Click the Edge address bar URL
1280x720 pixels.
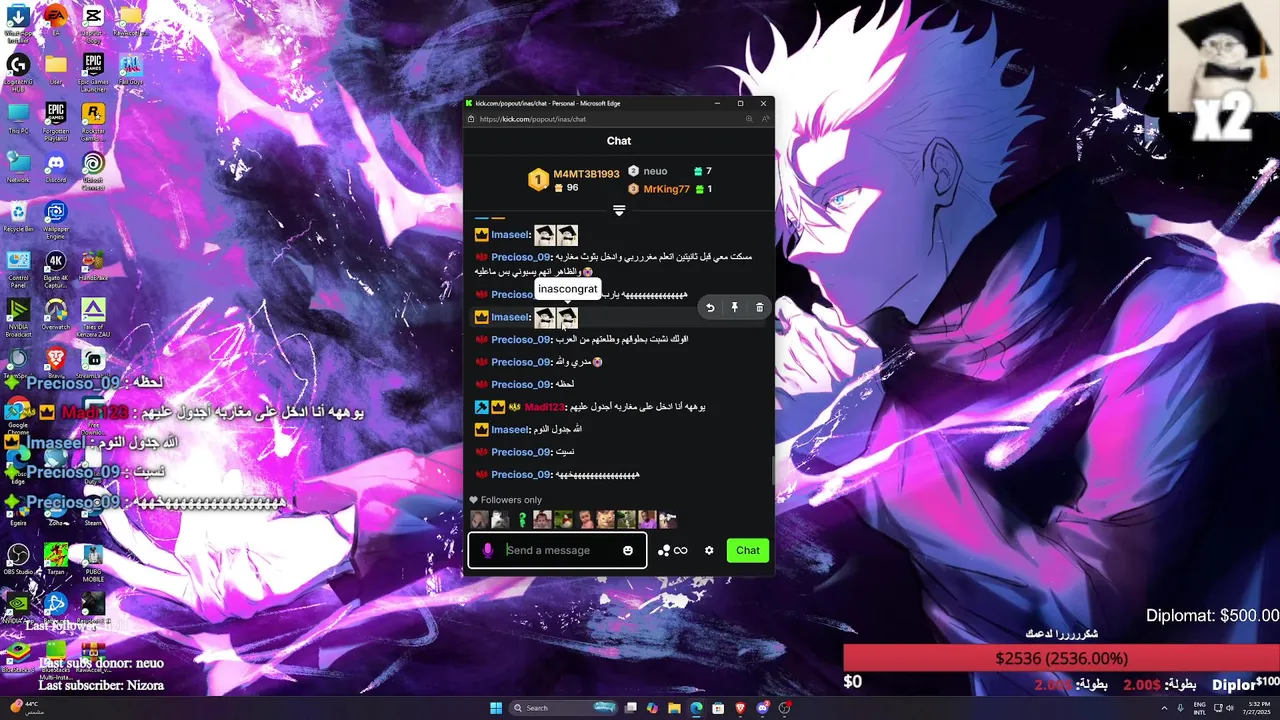tap(533, 119)
